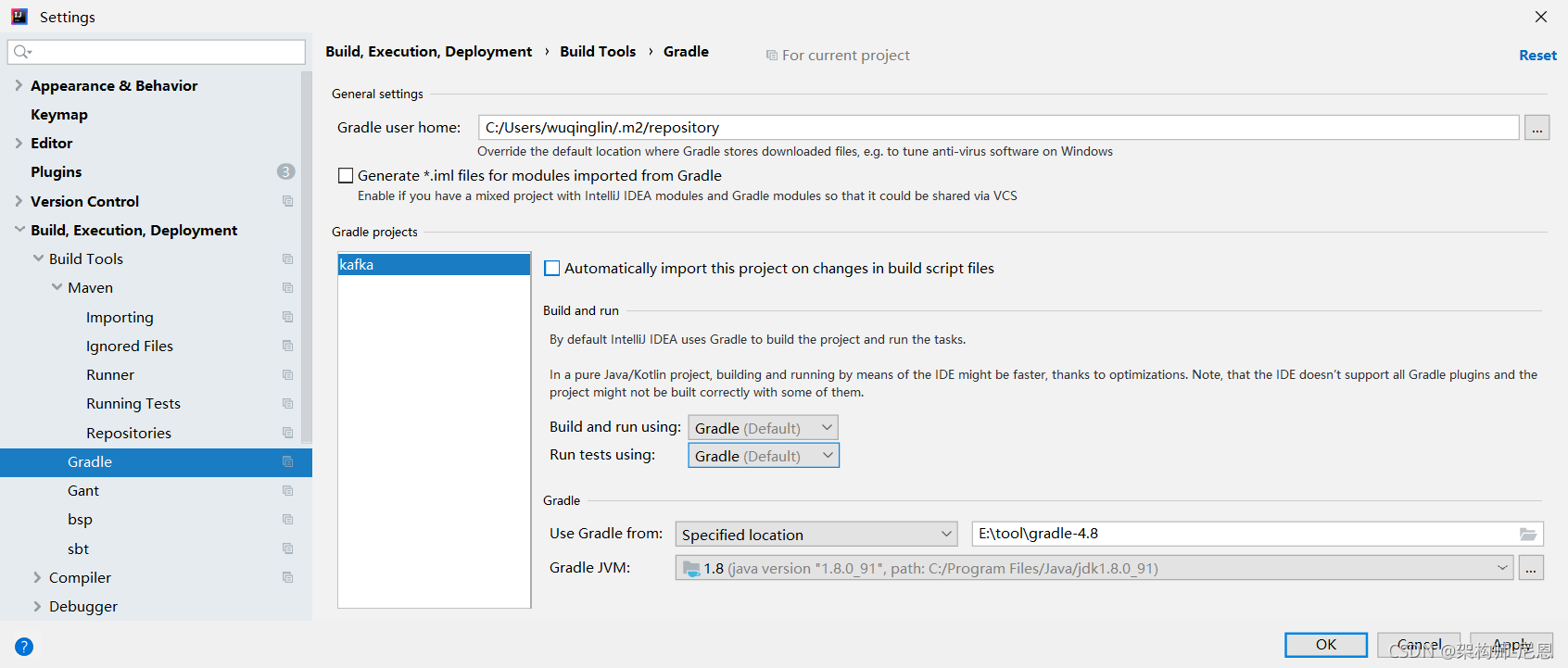Expand Appearance & Behavior section
Viewport: 1568px width, 668px height.
pos(19,85)
